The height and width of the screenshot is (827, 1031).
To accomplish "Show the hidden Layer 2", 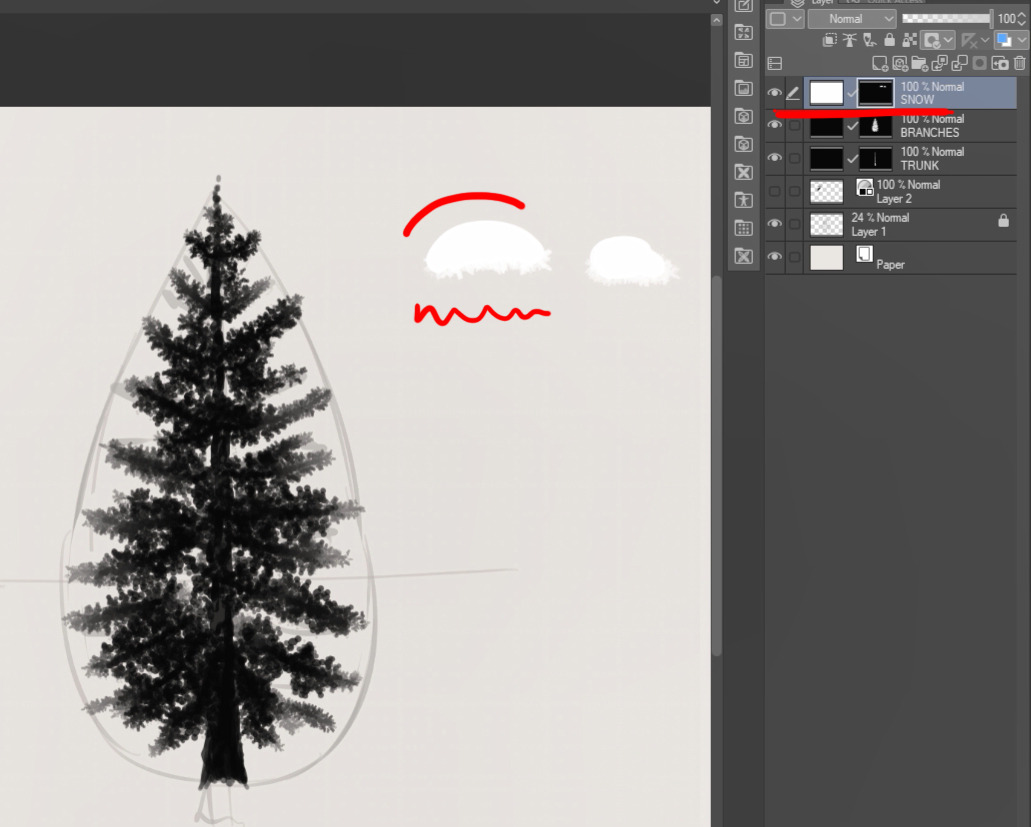I will (775, 191).
